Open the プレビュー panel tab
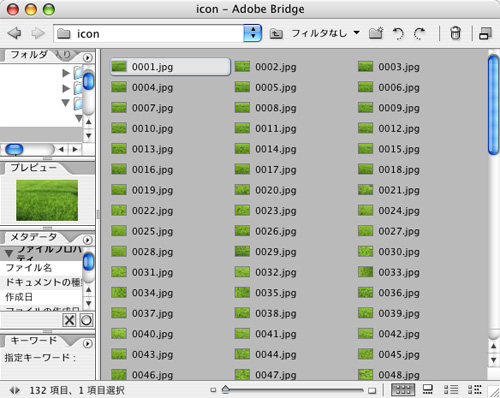This screenshot has height=398, width=500. coord(33,167)
